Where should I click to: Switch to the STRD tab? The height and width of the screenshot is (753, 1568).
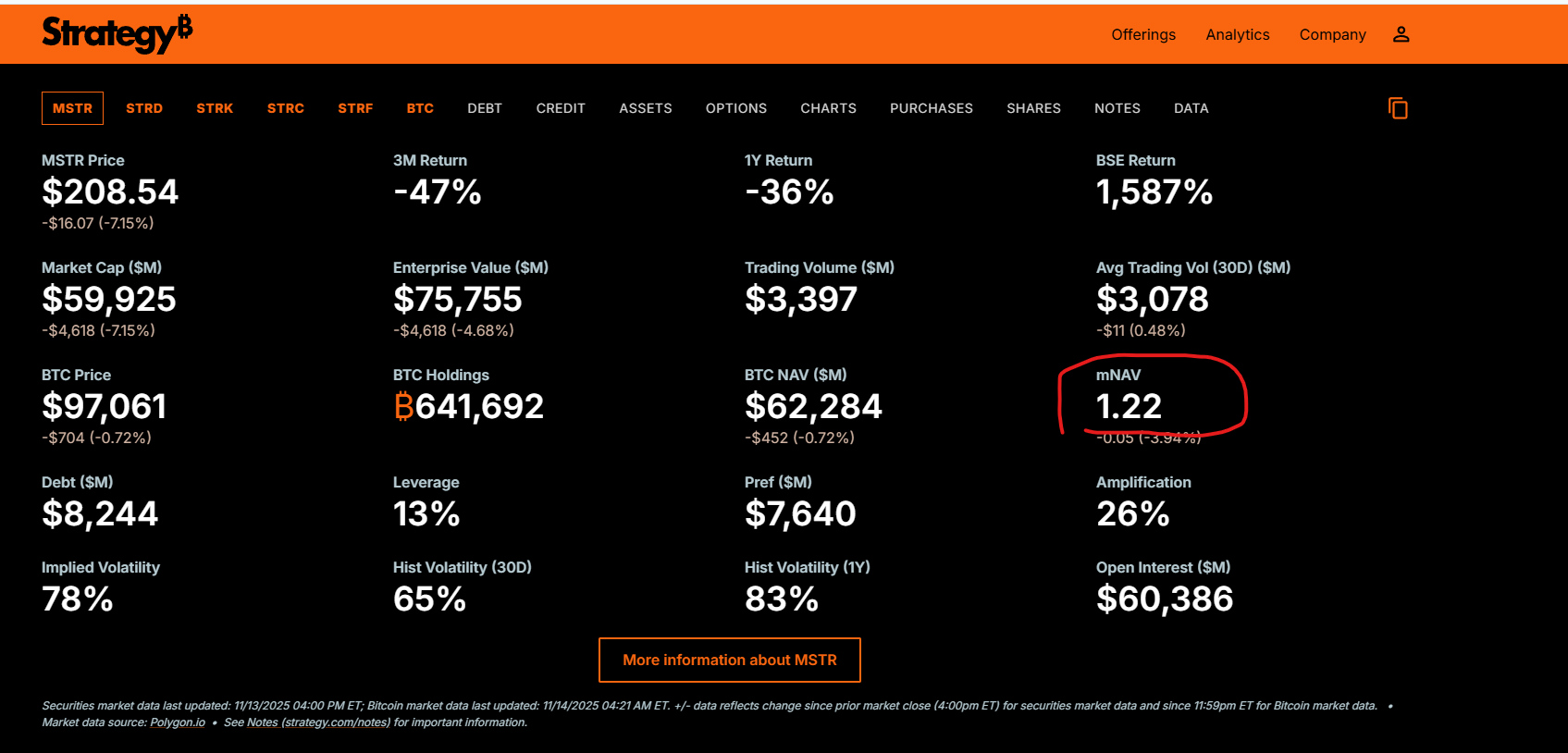tap(144, 108)
